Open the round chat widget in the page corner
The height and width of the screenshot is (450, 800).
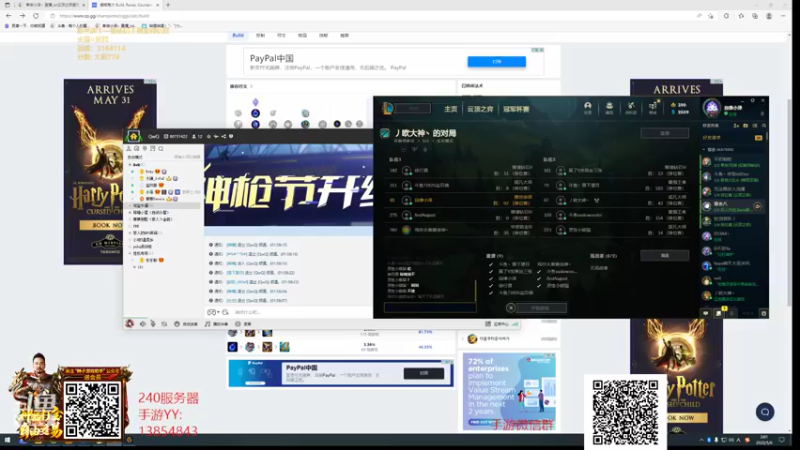[765, 412]
